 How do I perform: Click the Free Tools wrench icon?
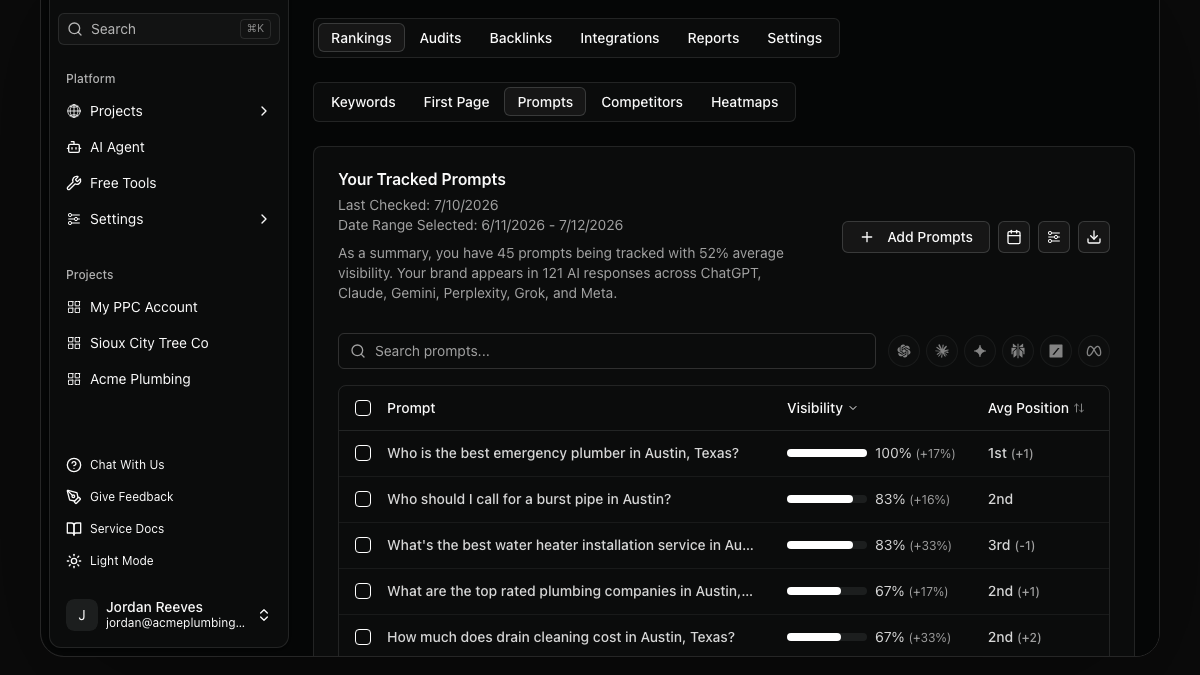[74, 183]
